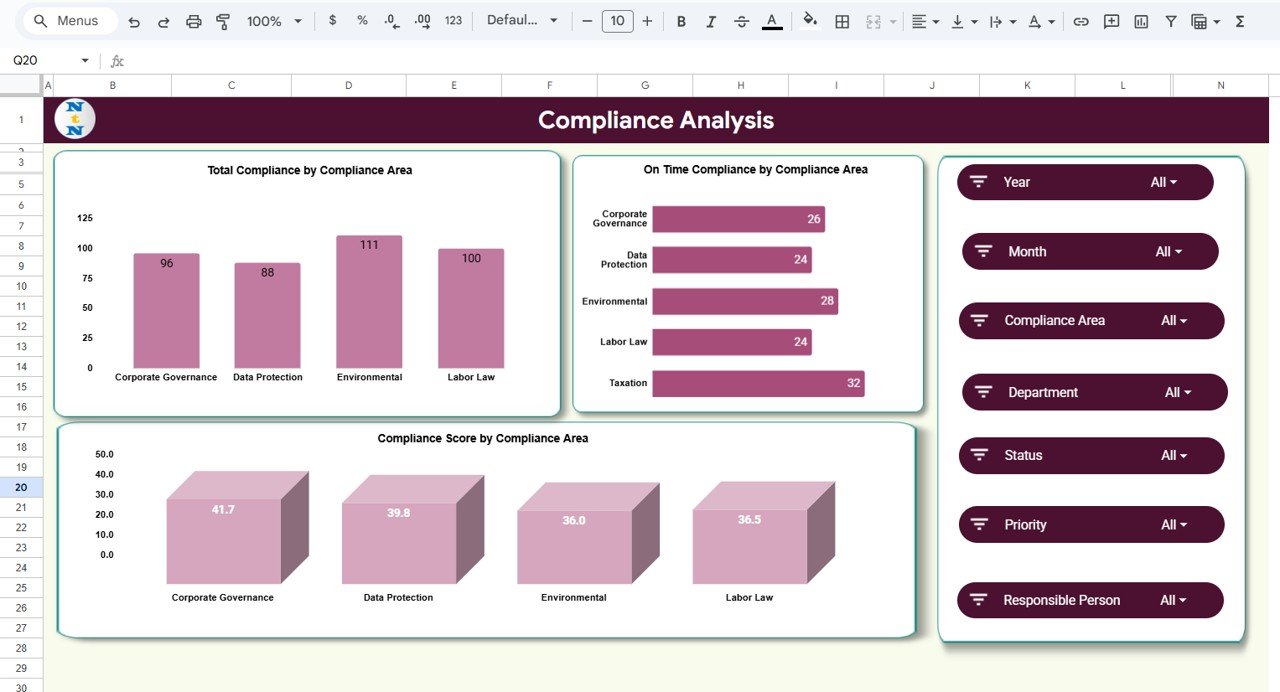This screenshot has height=692, width=1280.
Task: Open the font family dropdown
Action: 520,21
